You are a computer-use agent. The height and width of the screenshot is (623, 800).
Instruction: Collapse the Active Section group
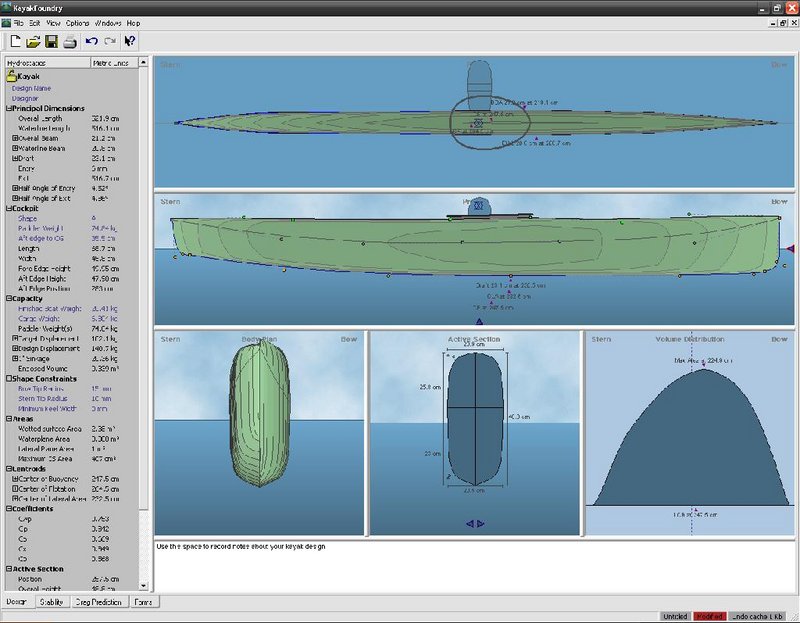tap(9, 568)
